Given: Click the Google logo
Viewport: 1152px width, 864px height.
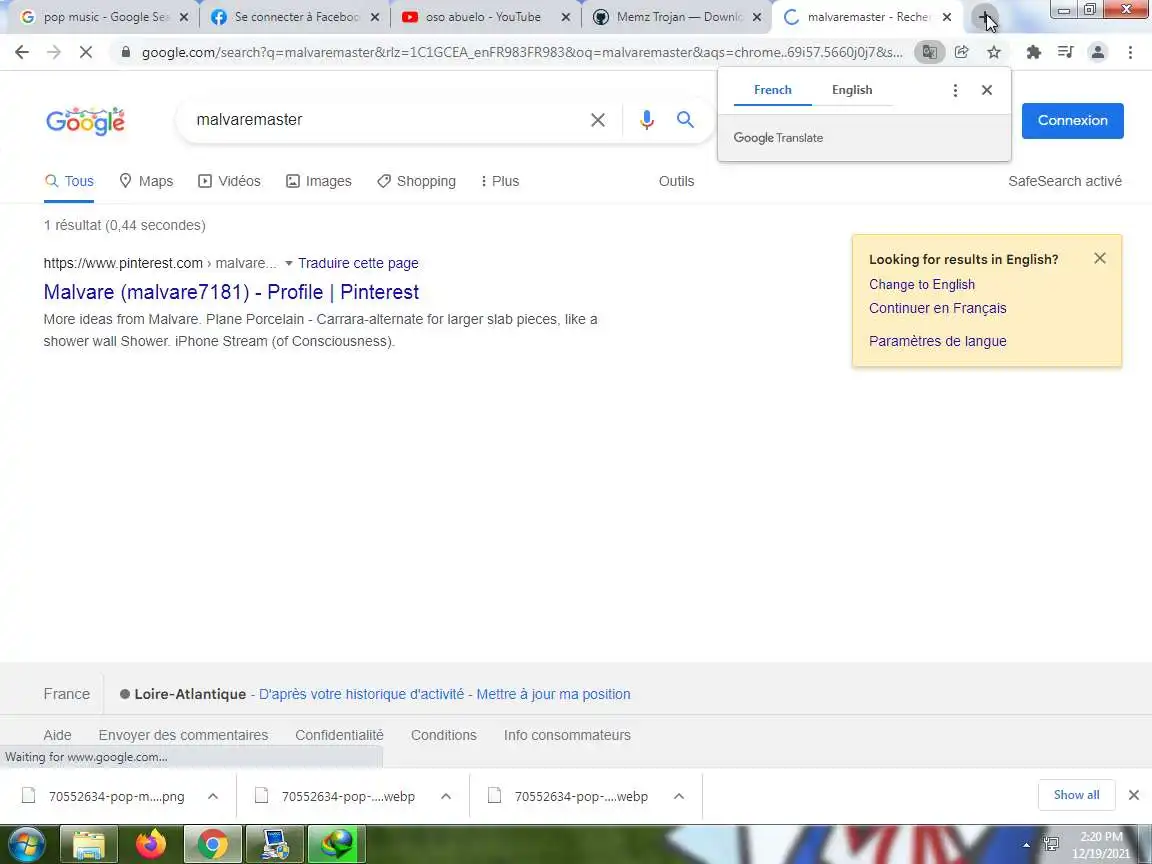Looking at the screenshot, I should [85, 120].
